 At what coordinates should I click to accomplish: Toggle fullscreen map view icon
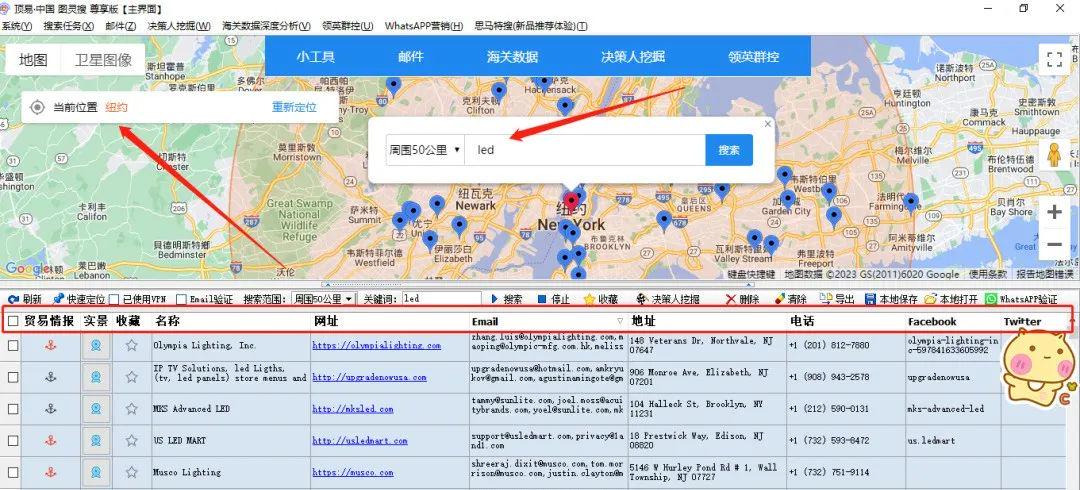click(x=1055, y=59)
